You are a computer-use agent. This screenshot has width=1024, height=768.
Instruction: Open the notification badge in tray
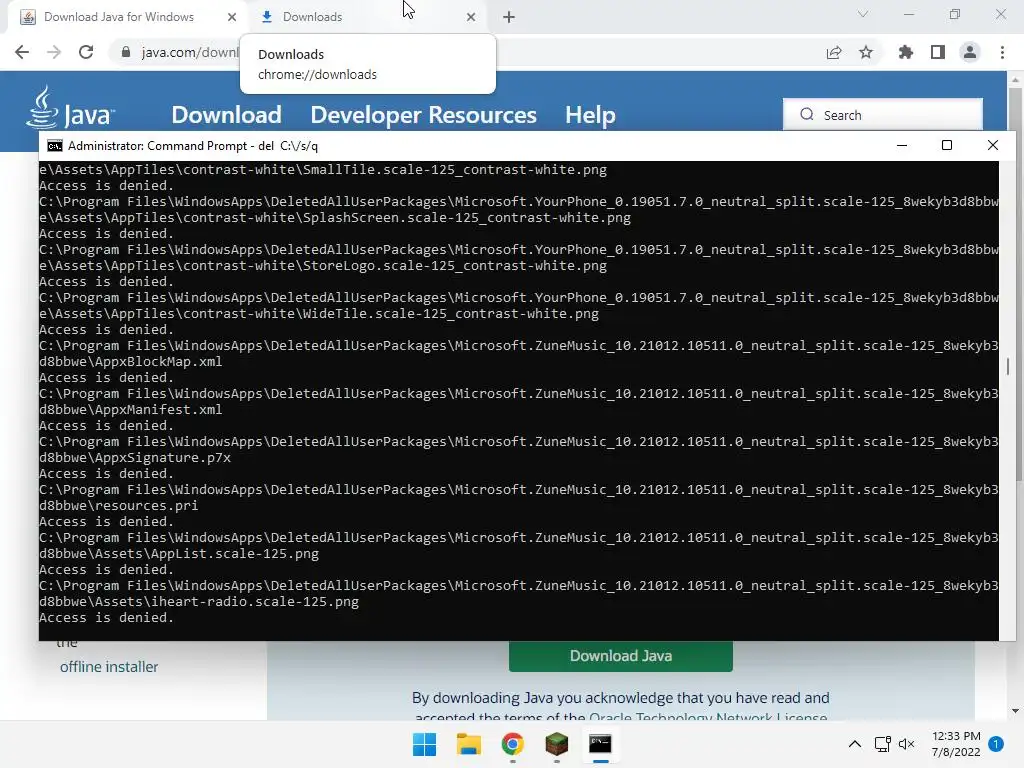tap(996, 744)
